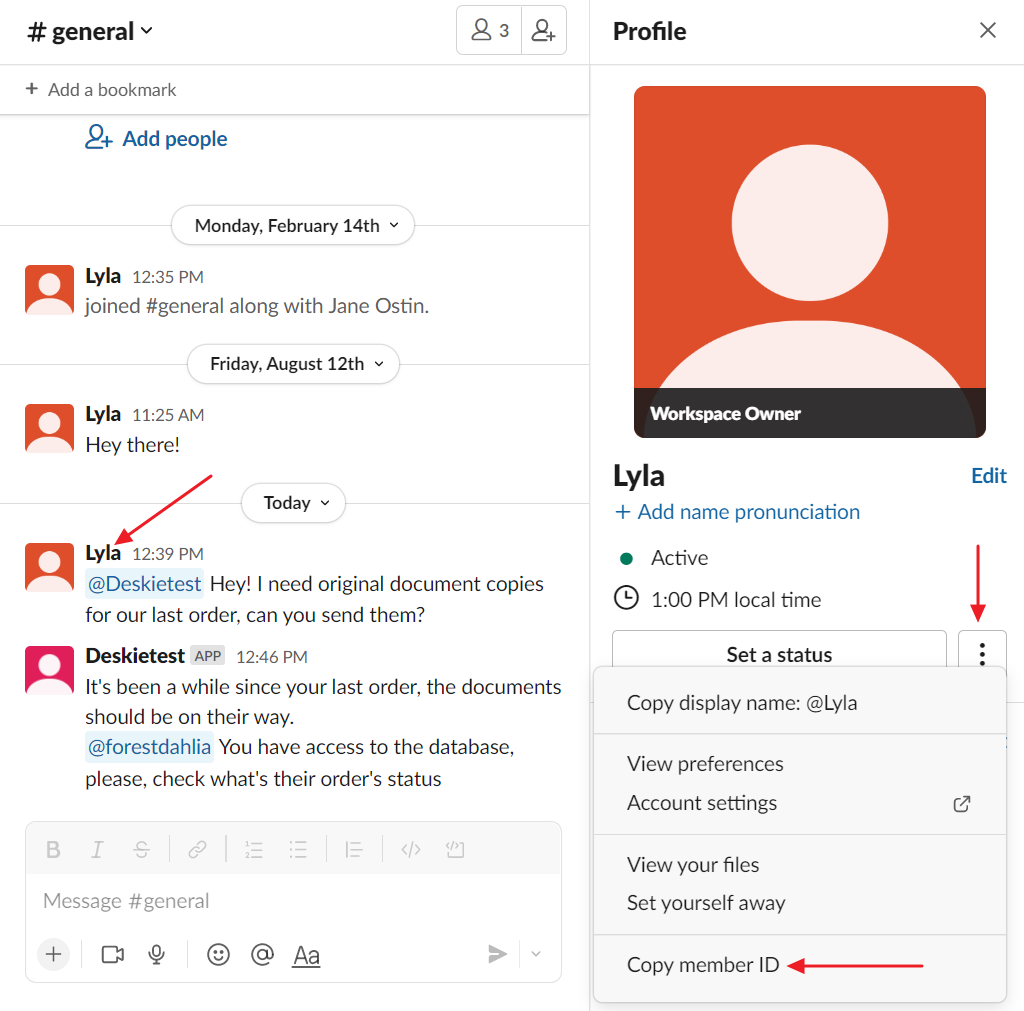Click the Add name pronunciation link
The height and width of the screenshot is (1011, 1024).
click(x=737, y=512)
